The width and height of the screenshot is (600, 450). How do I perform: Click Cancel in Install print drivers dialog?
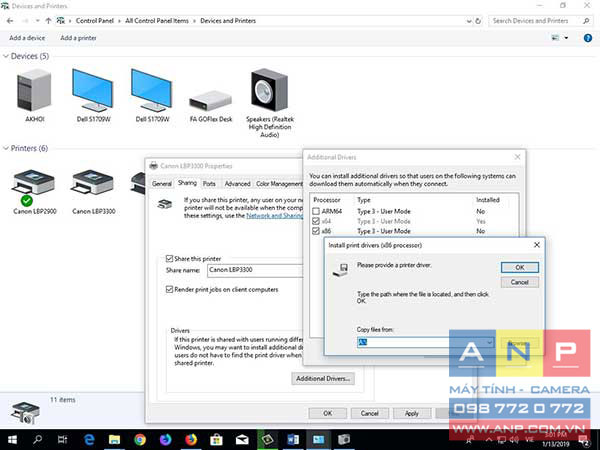(x=520, y=282)
